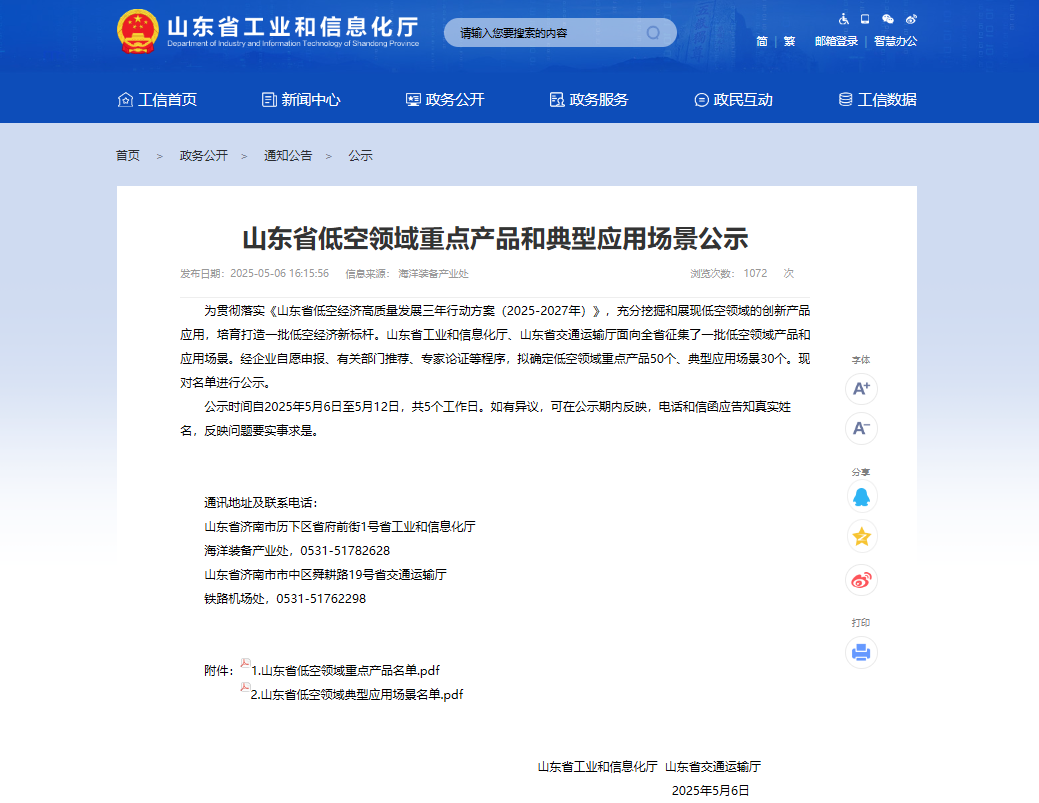Click the signature 山东省交通运输厅 at bottom
The width and height of the screenshot is (1039, 803).
tap(713, 767)
